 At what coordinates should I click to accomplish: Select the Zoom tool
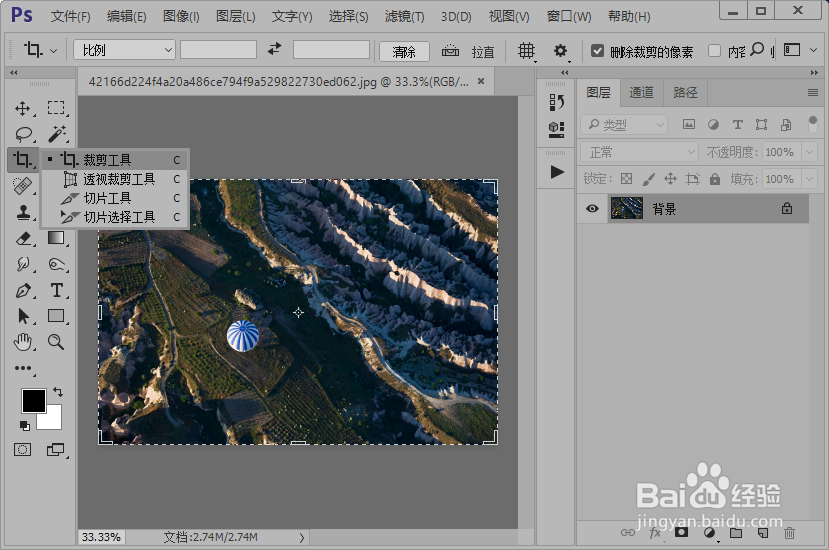(x=56, y=342)
